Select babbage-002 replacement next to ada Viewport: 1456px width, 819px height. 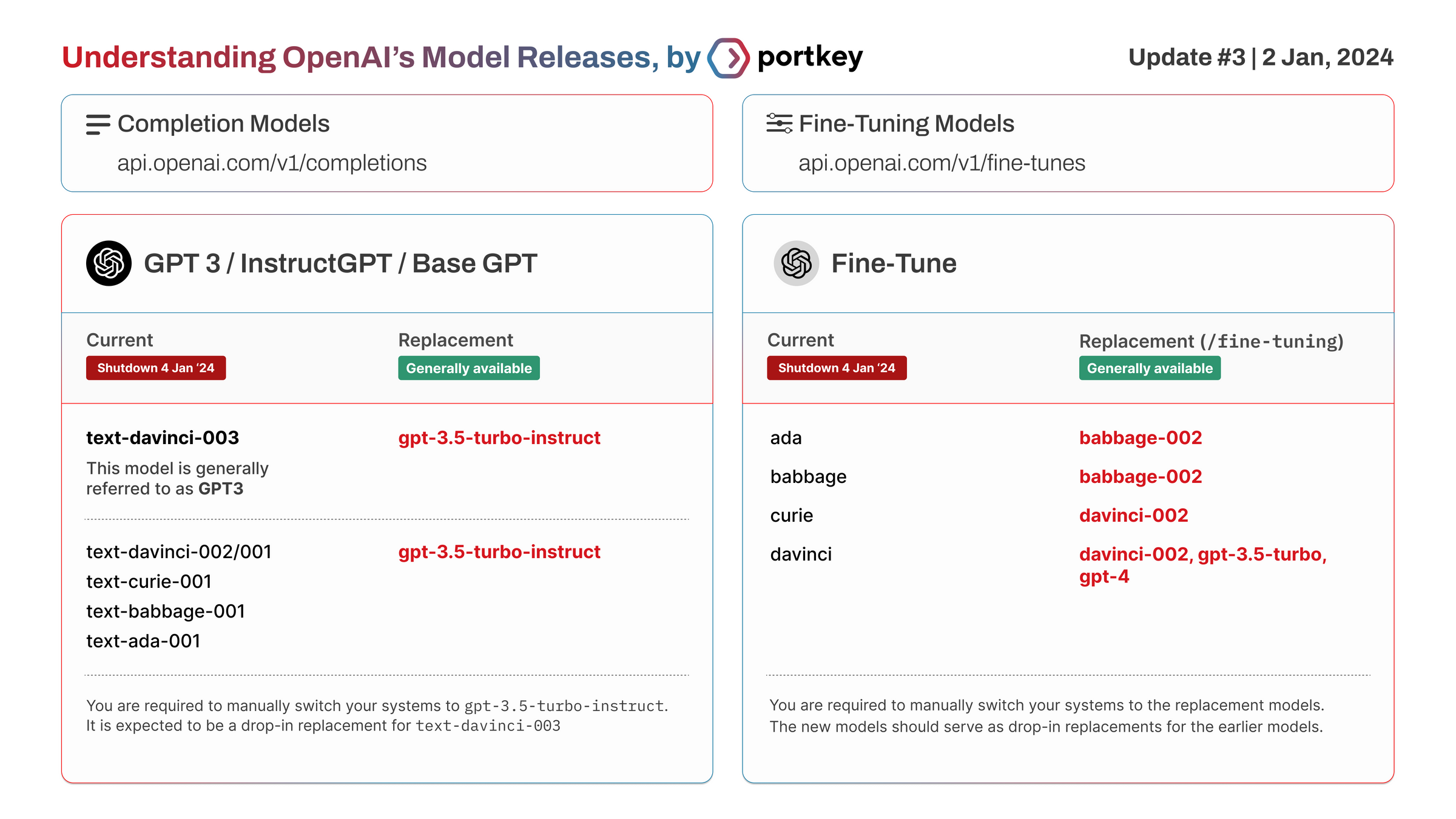(1140, 437)
